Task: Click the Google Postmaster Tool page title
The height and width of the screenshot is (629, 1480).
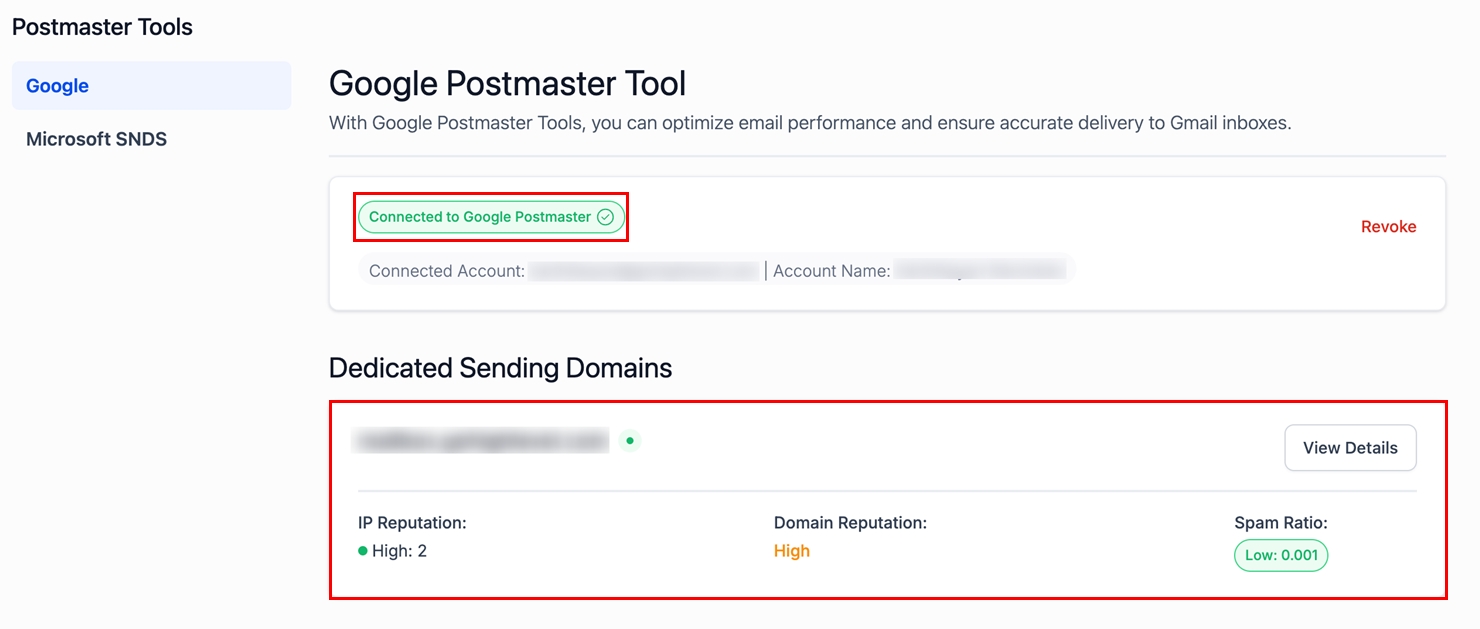Action: pyautogui.click(x=507, y=84)
